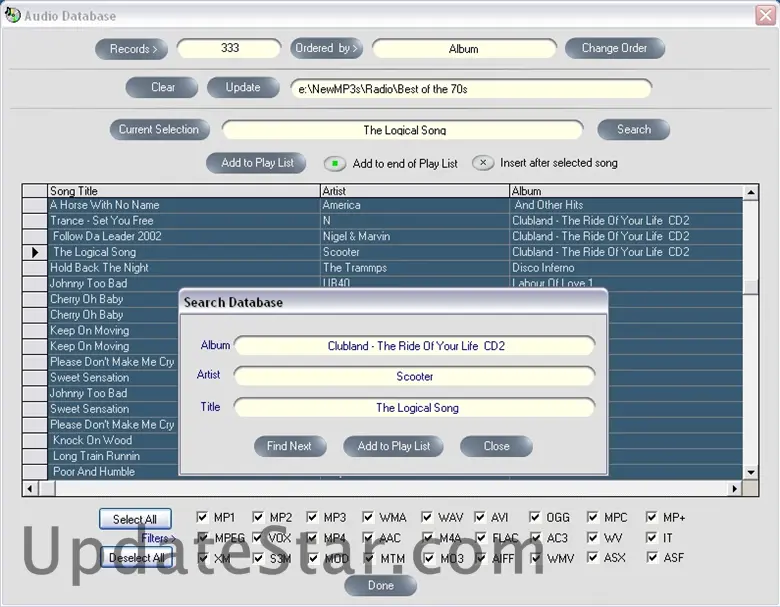
Task: Click the Audio Database app icon in title bar
Action: click(x=12, y=15)
